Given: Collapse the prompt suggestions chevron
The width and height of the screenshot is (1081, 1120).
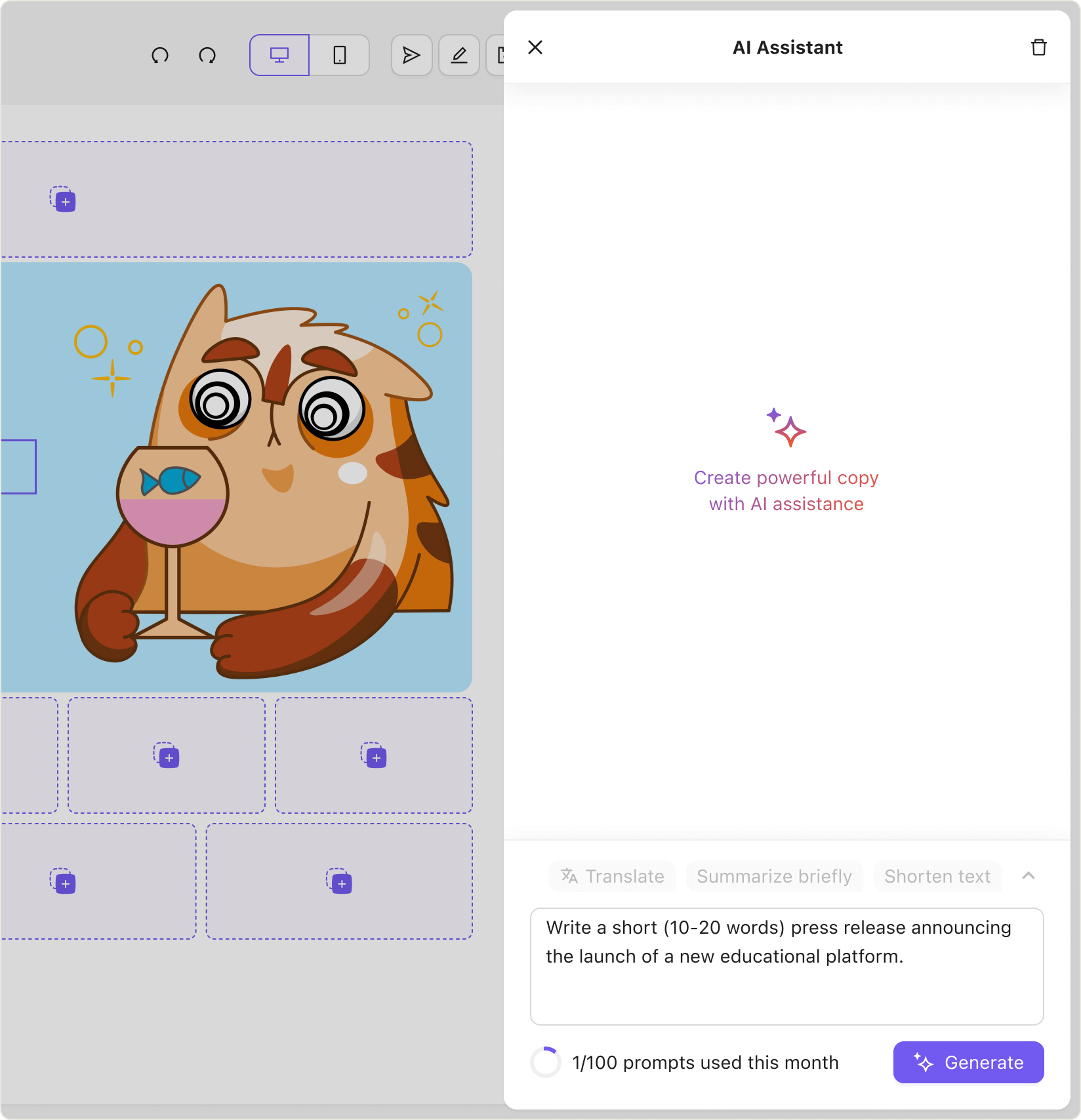Looking at the screenshot, I should pos(1029,876).
